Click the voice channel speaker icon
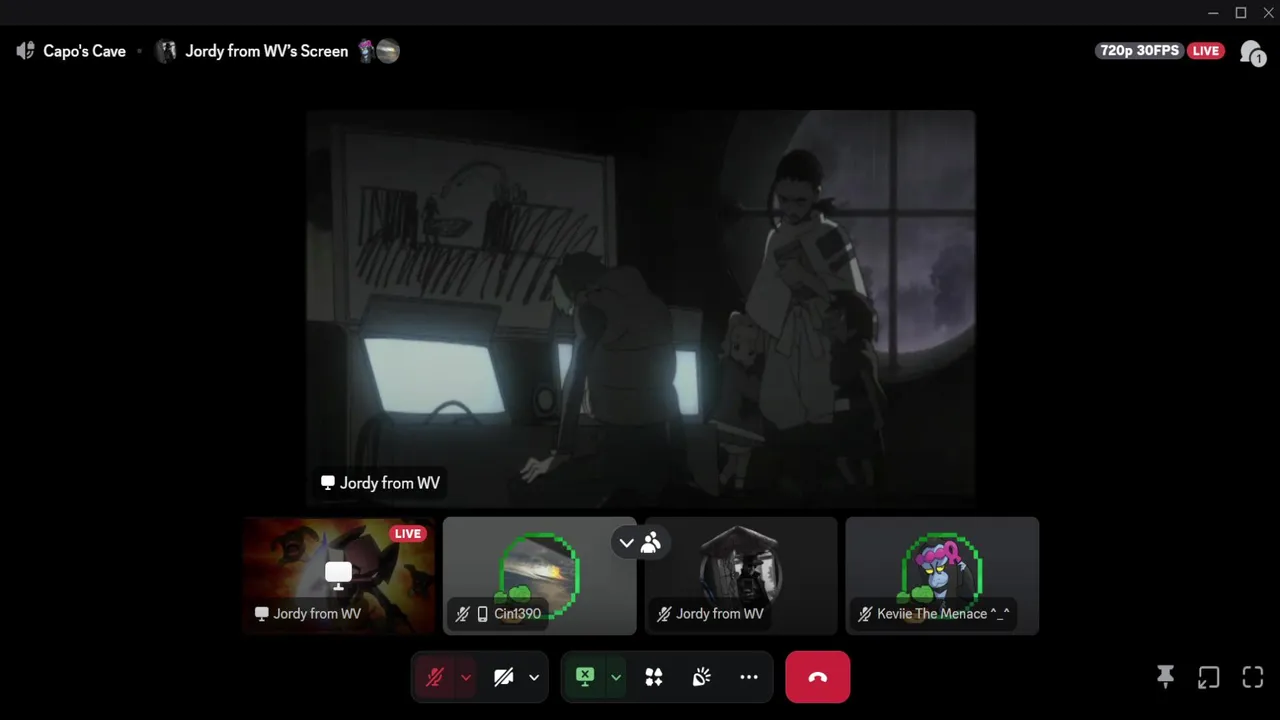This screenshot has width=1280, height=720. click(26, 51)
